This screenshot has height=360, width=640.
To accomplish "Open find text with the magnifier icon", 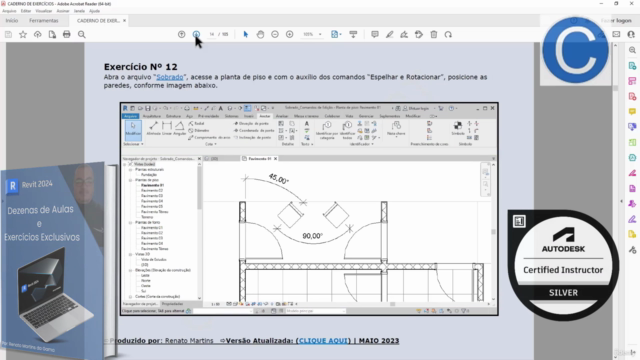I will point(82,35).
